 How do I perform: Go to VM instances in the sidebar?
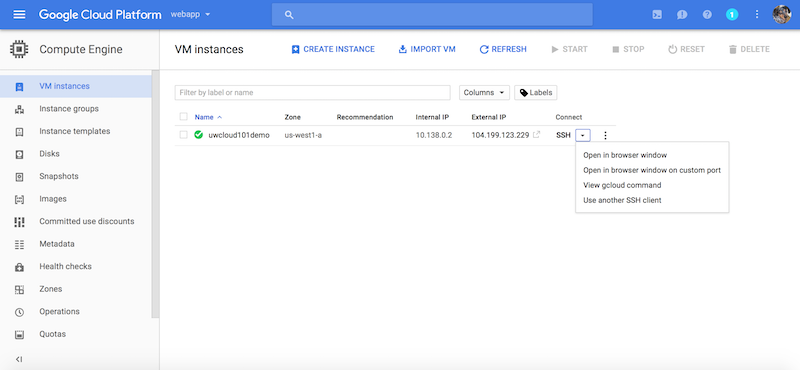pos(76,86)
